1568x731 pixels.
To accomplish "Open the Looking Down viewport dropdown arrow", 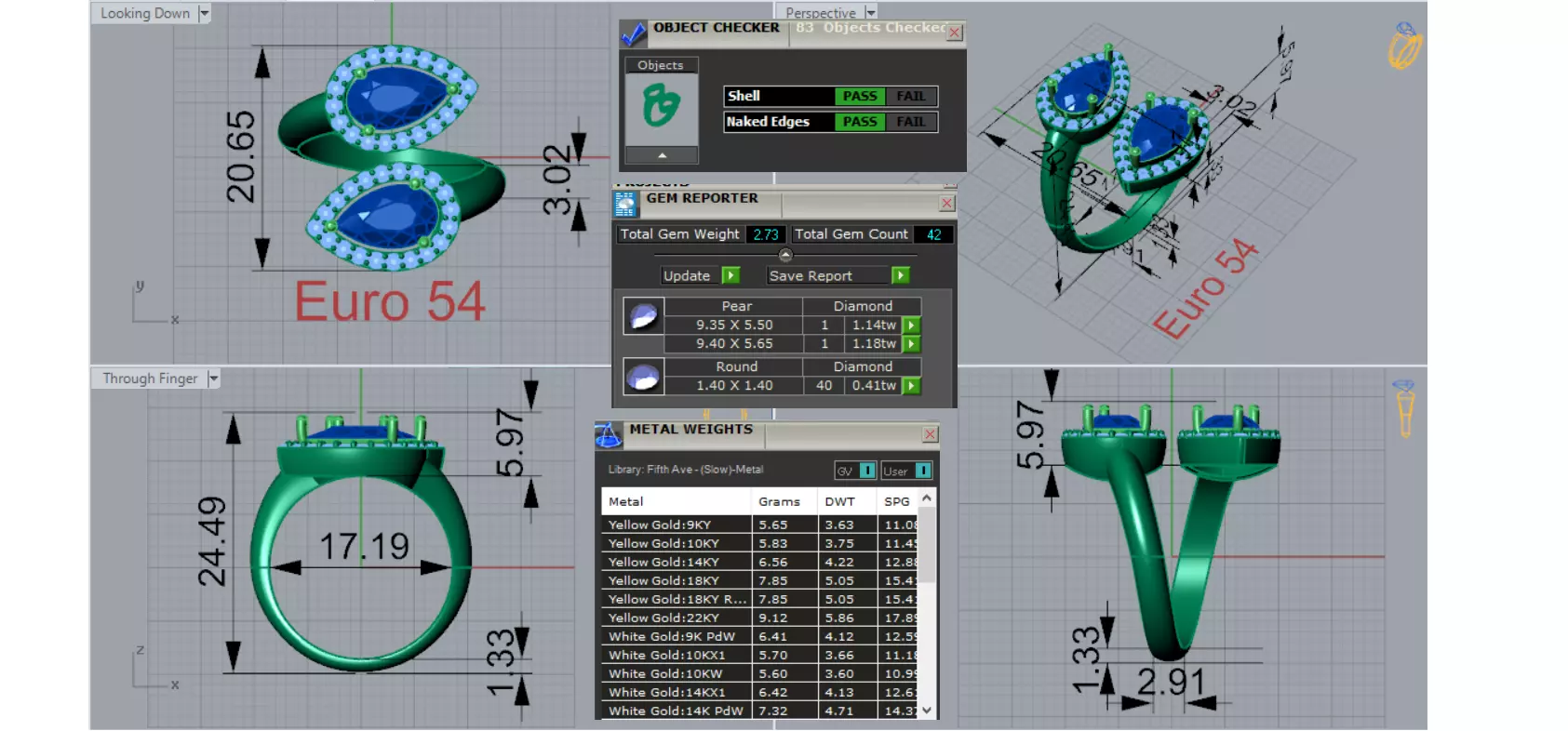I will [204, 13].
